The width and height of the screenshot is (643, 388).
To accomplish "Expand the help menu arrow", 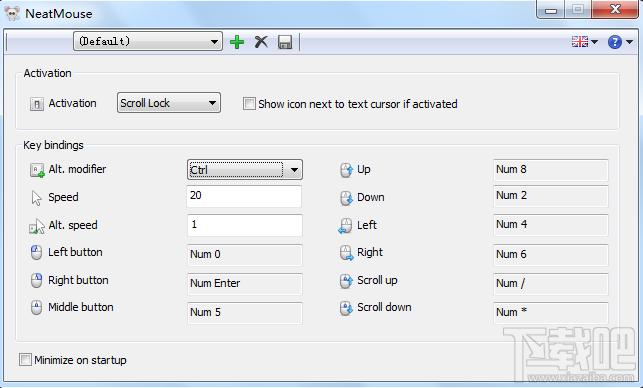I will click(x=629, y=42).
